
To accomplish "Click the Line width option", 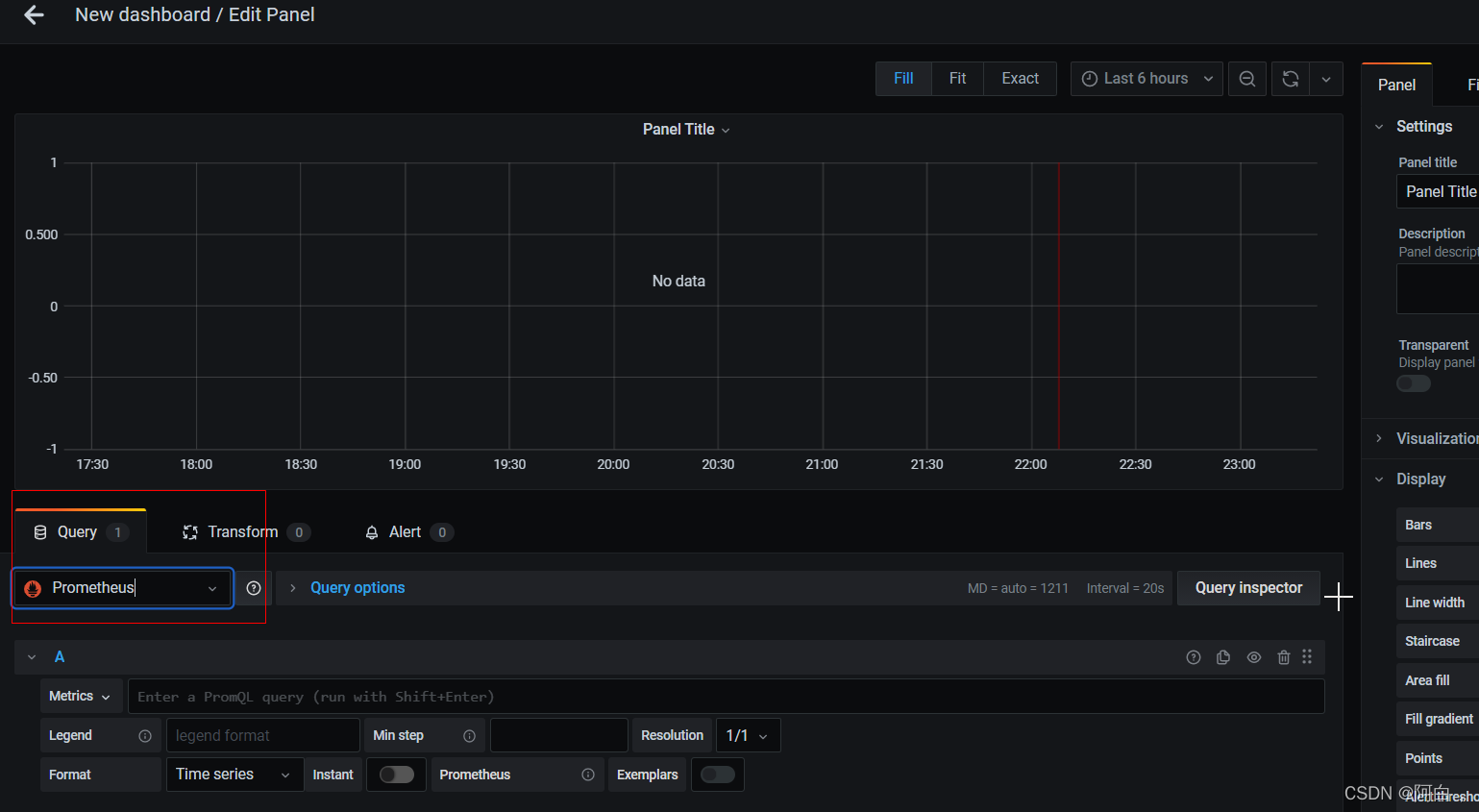I will click(x=1437, y=603).
